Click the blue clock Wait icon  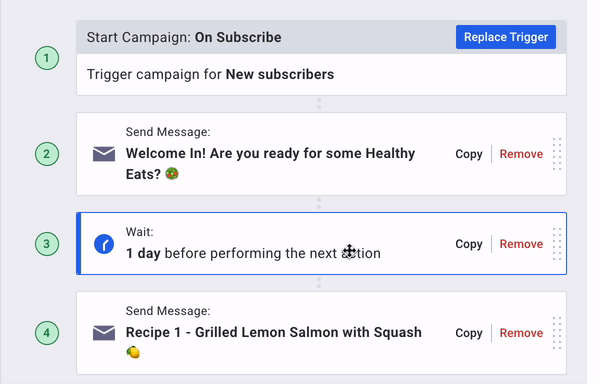(104, 244)
